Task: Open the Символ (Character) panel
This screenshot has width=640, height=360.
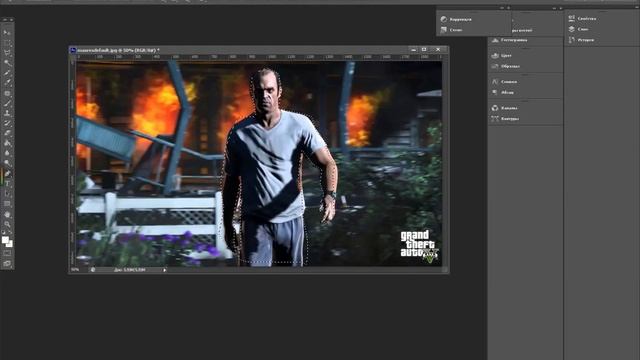Action: [504, 82]
